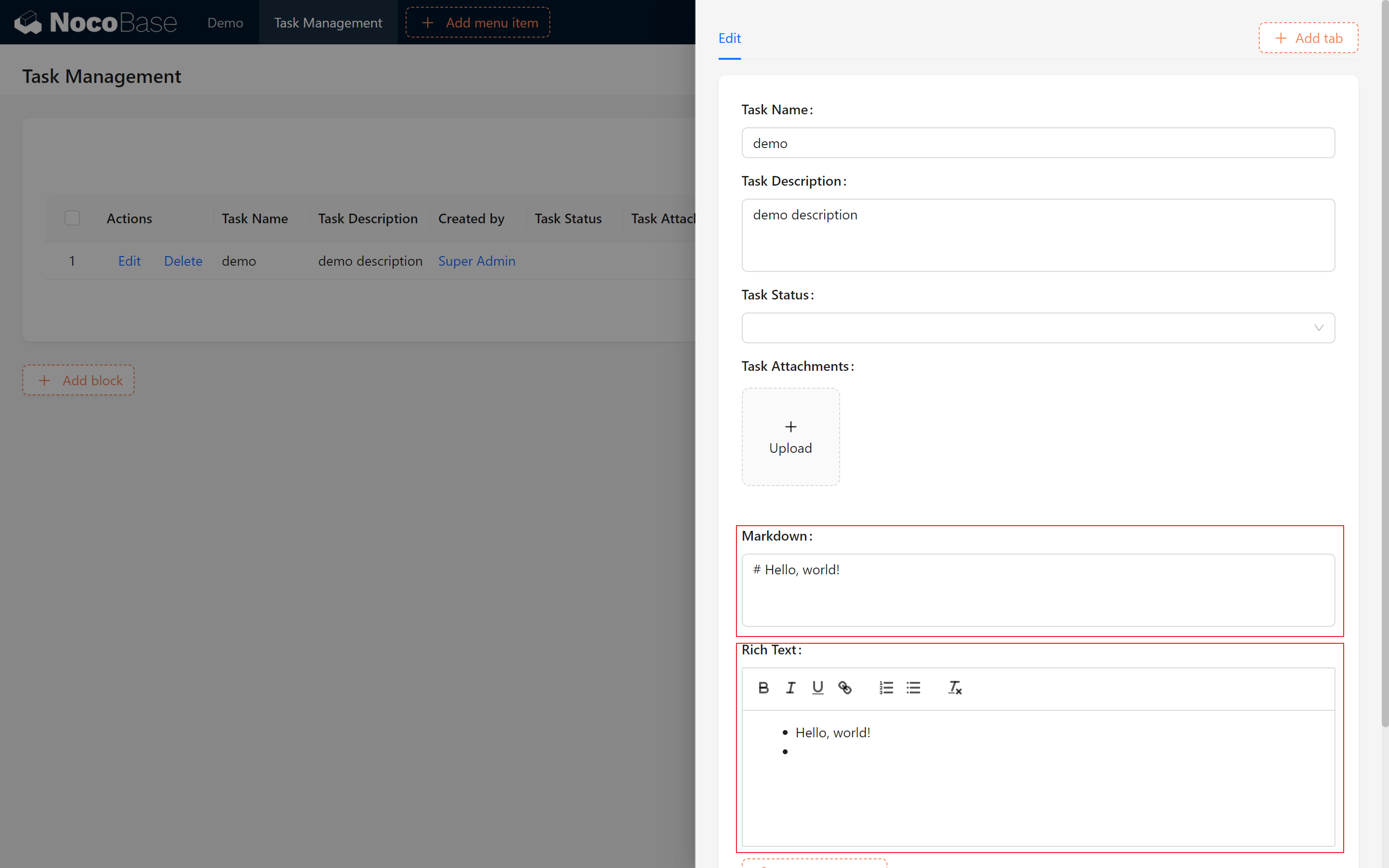Viewport: 1389px width, 868px height.
Task: Toggle bold in Rich Text toolbar
Action: (x=763, y=688)
